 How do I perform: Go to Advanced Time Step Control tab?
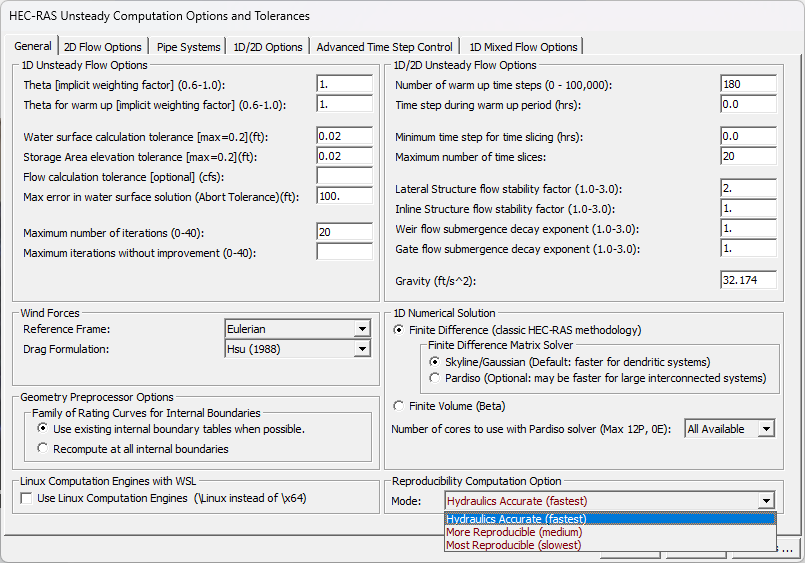[384, 47]
